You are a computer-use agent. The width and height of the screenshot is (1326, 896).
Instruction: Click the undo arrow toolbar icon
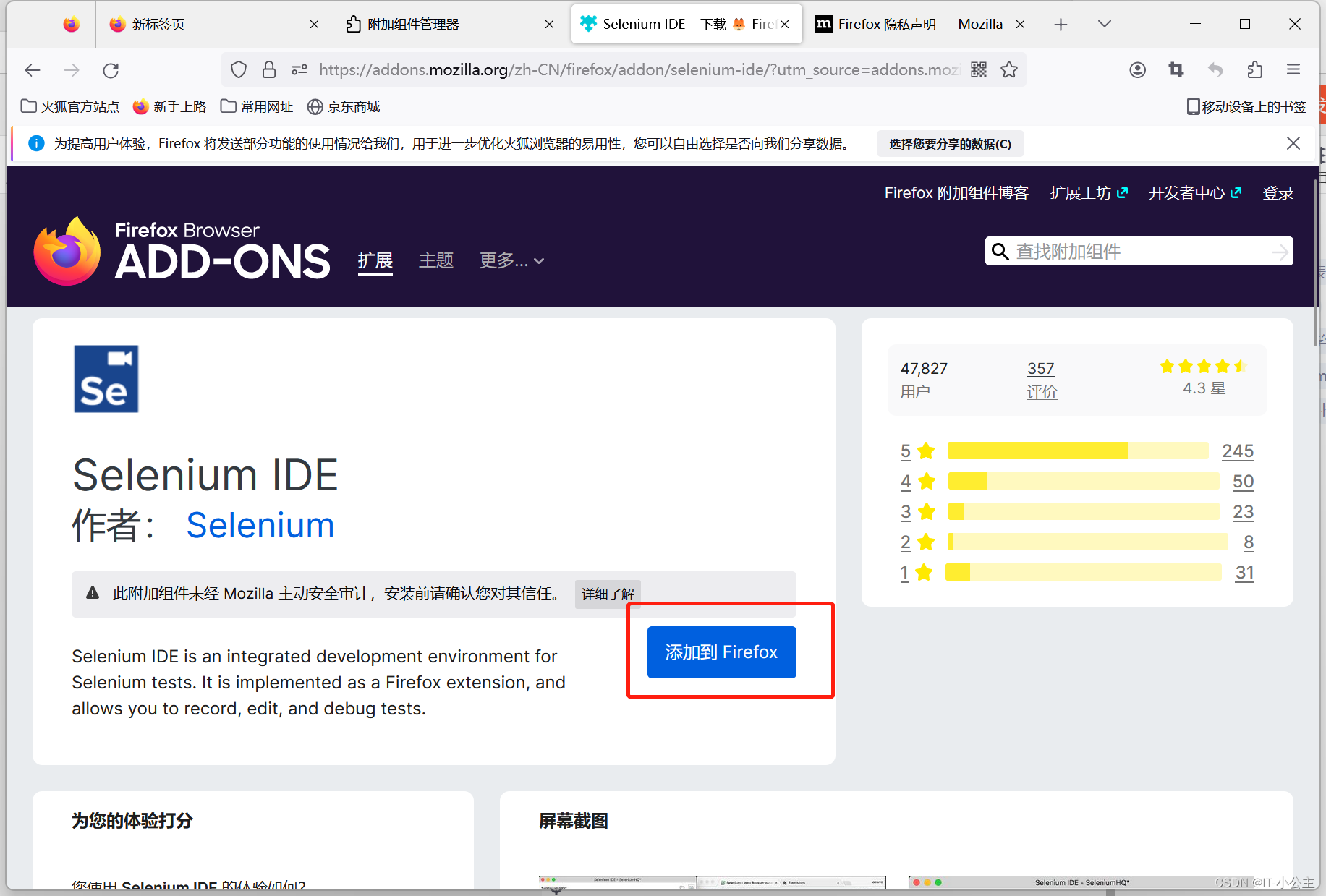point(1215,69)
